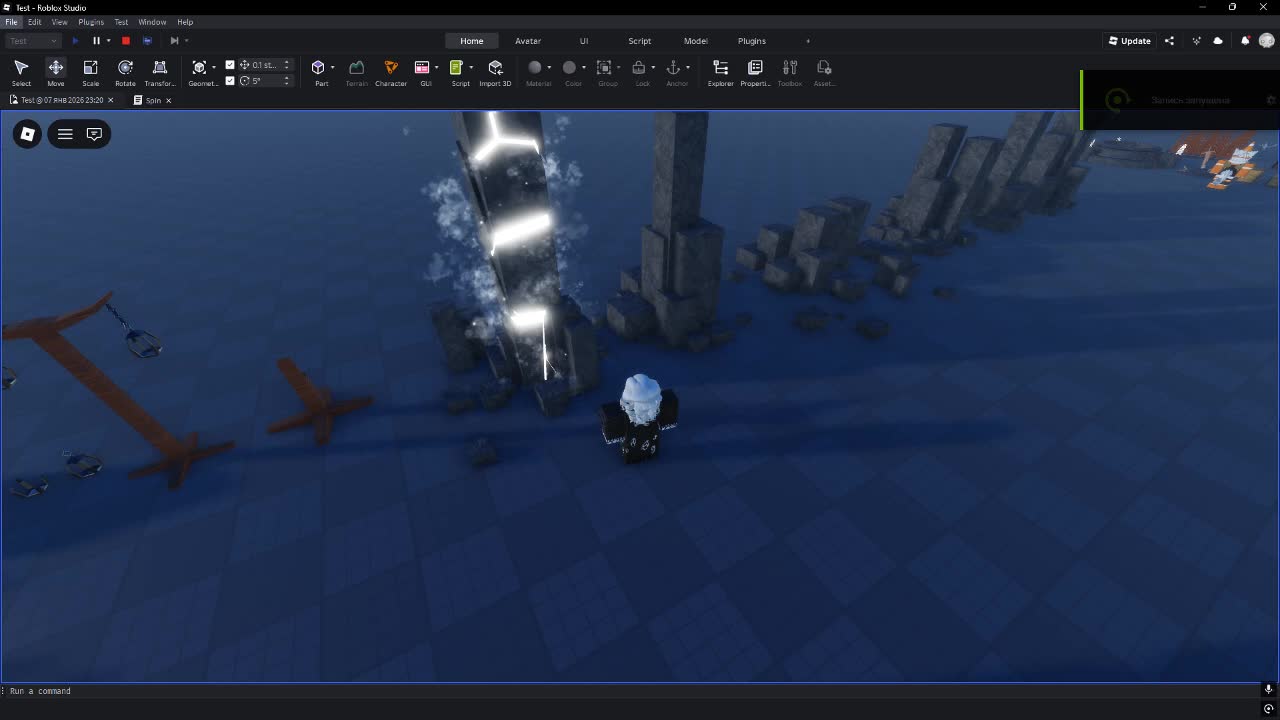Open the Window menu
This screenshot has width=1280, height=720.
tap(152, 22)
